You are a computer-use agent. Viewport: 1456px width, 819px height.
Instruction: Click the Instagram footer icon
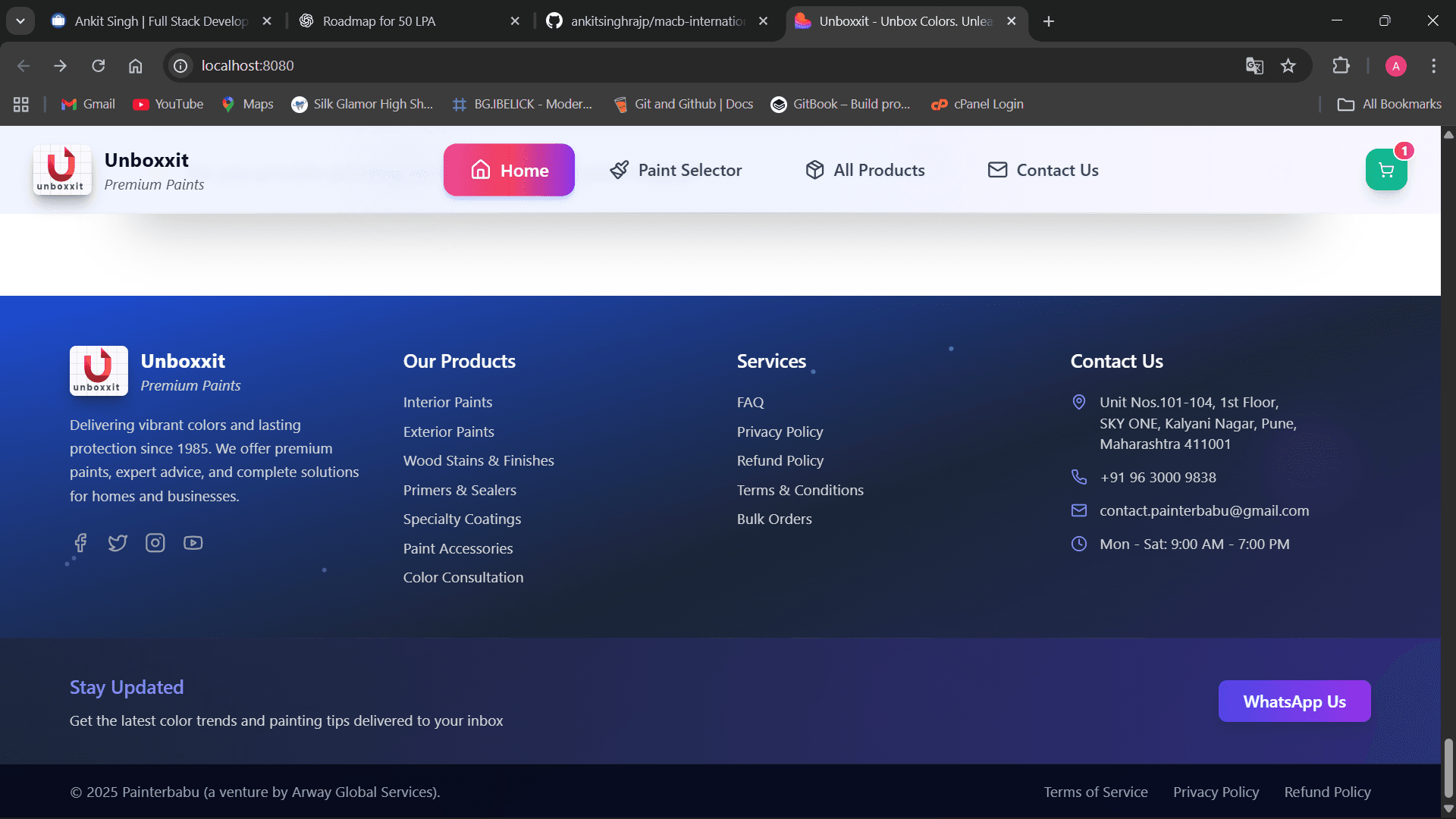click(155, 543)
